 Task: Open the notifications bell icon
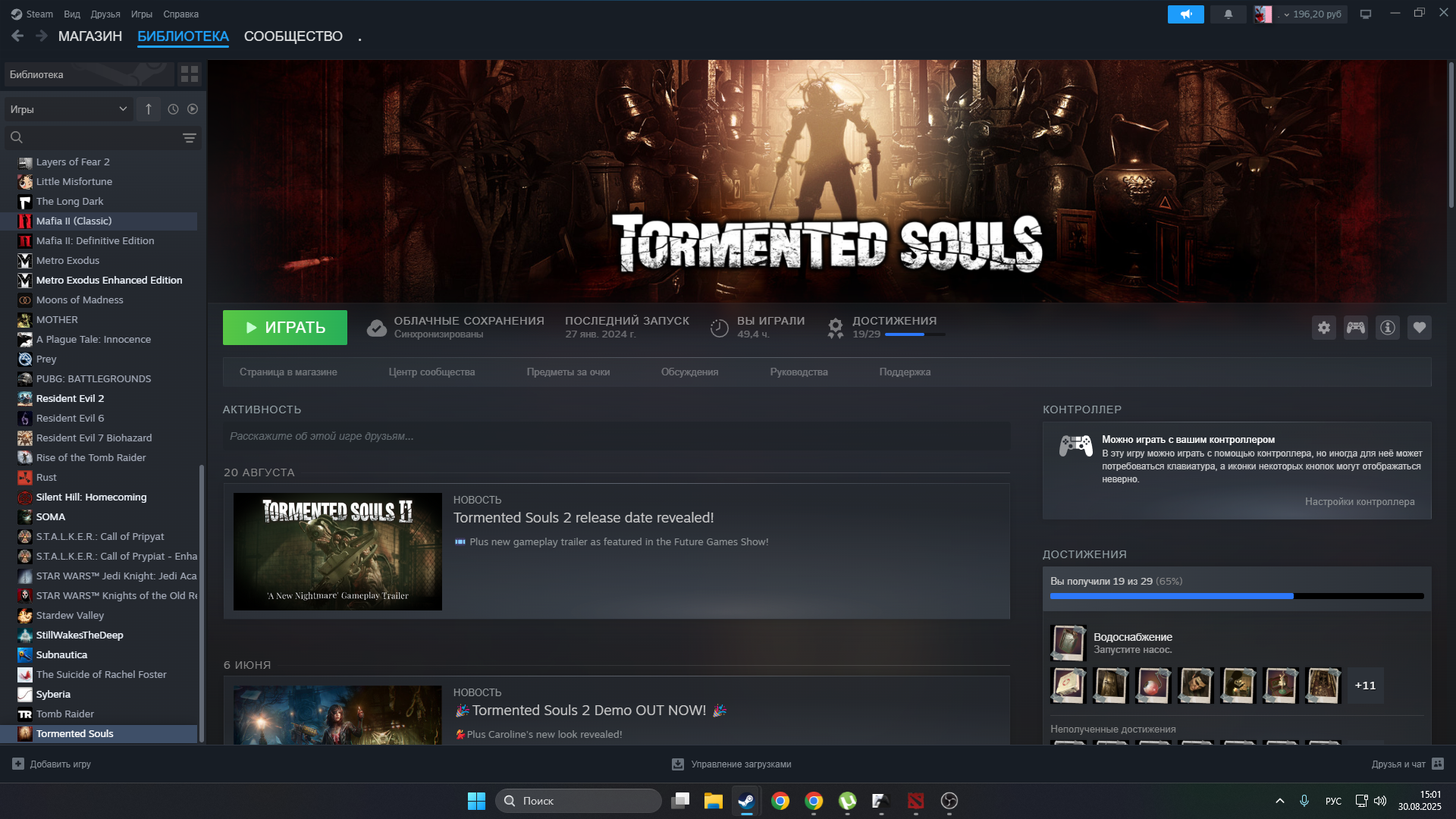click(x=1228, y=14)
